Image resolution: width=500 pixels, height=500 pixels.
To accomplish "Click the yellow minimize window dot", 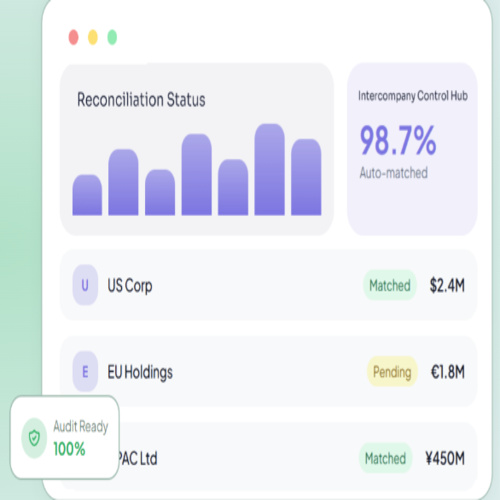I will (x=93, y=37).
